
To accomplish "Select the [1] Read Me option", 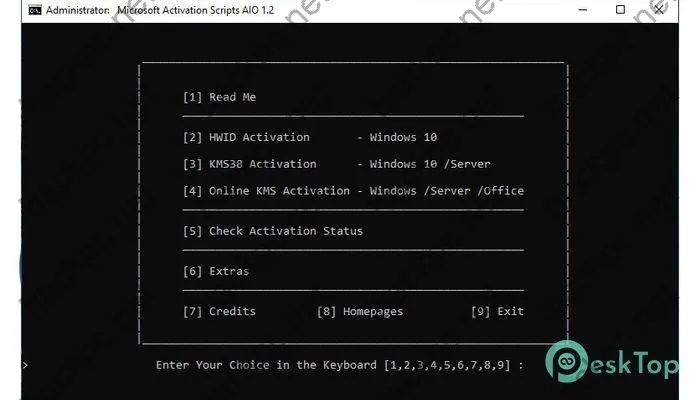I will (219, 97).
